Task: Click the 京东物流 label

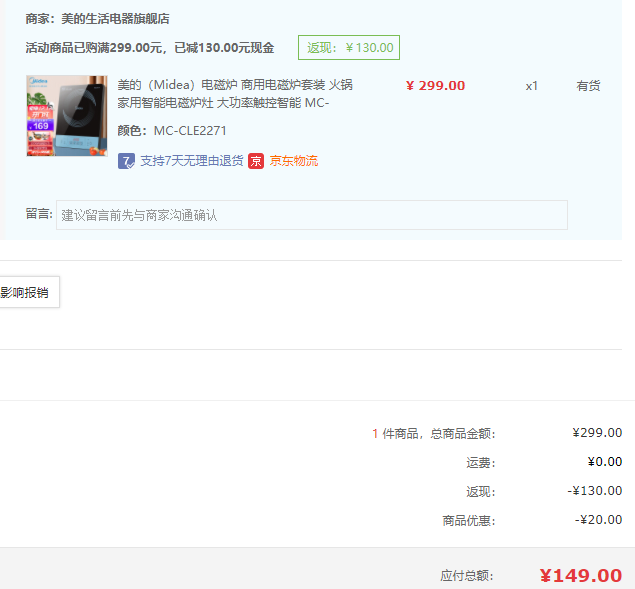Action: point(294,161)
